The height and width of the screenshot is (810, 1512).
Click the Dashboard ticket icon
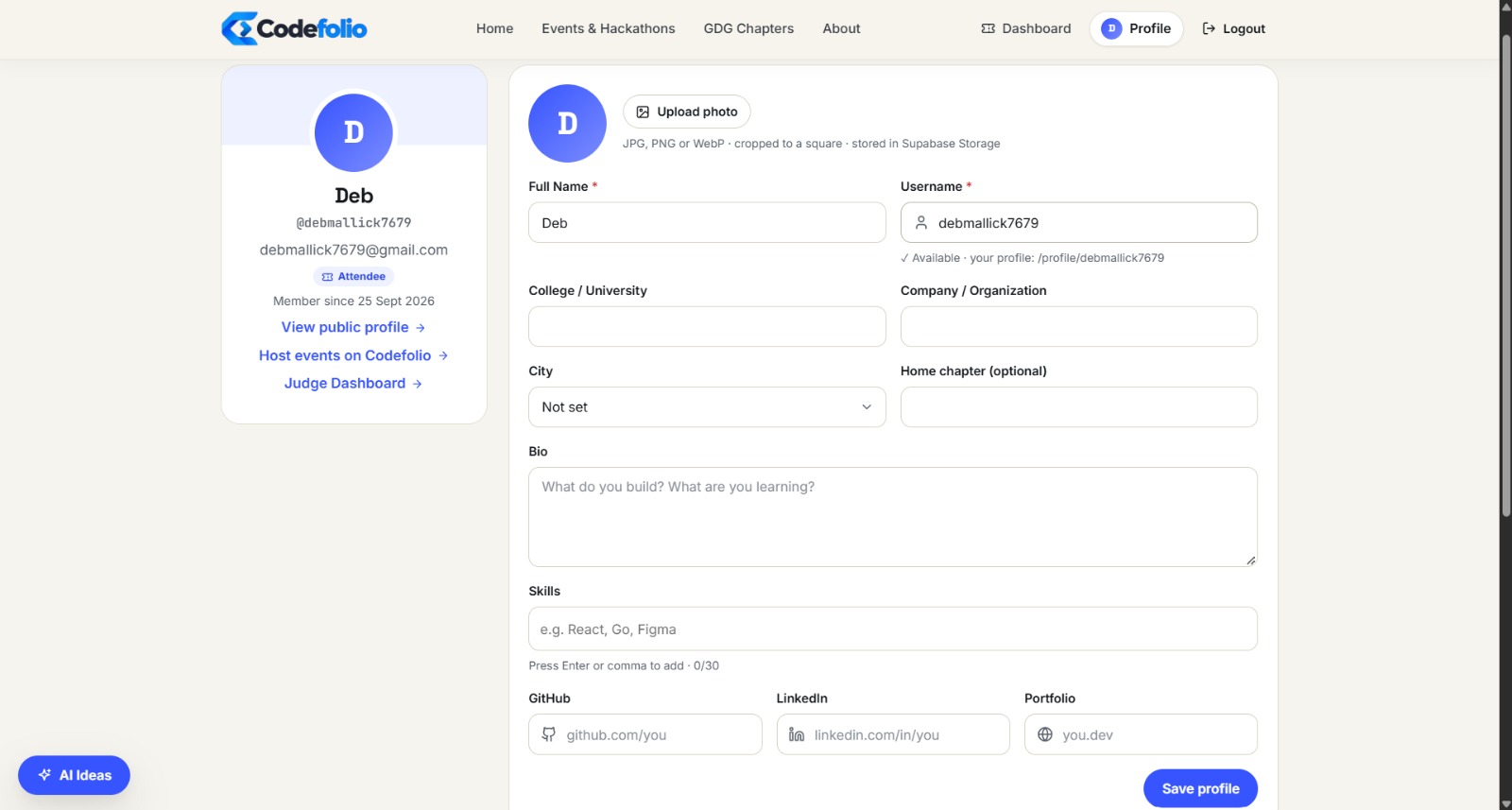pos(988,28)
